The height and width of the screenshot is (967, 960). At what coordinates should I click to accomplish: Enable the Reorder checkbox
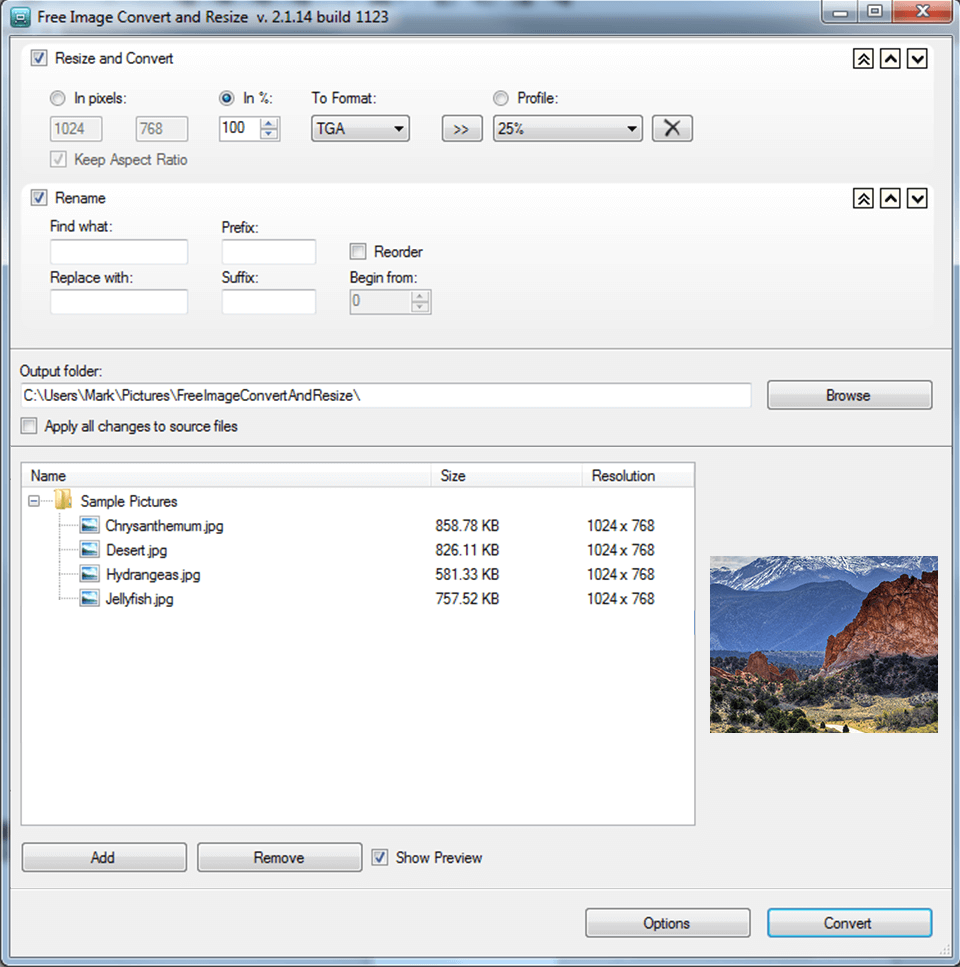coord(359,251)
